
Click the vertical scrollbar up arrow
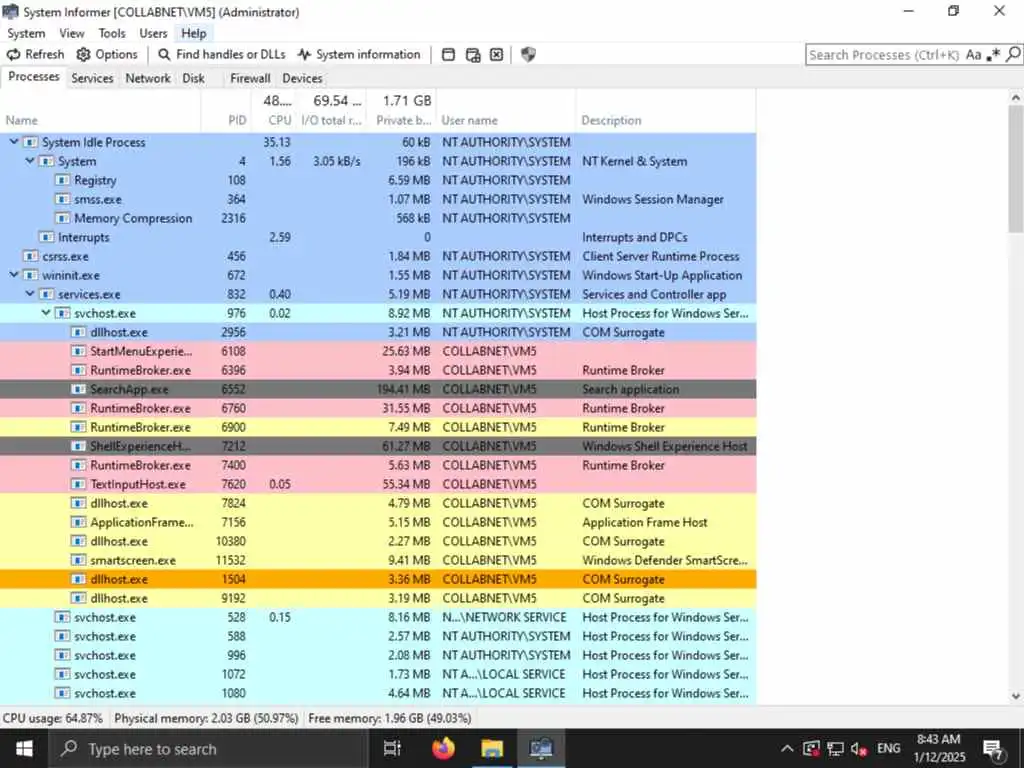click(1015, 98)
